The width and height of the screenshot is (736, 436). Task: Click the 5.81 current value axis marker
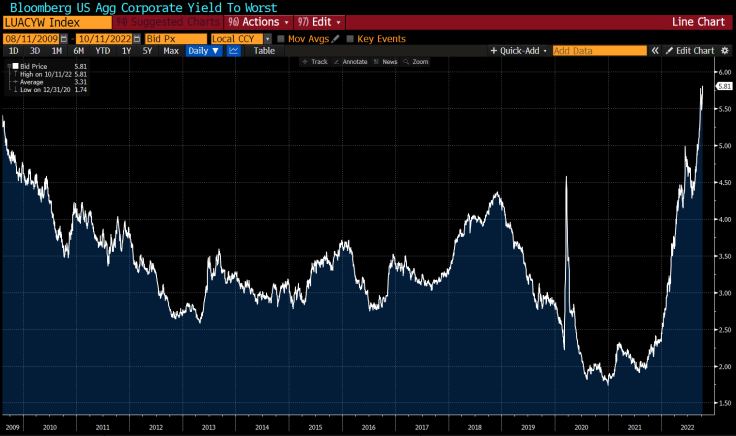(x=725, y=87)
